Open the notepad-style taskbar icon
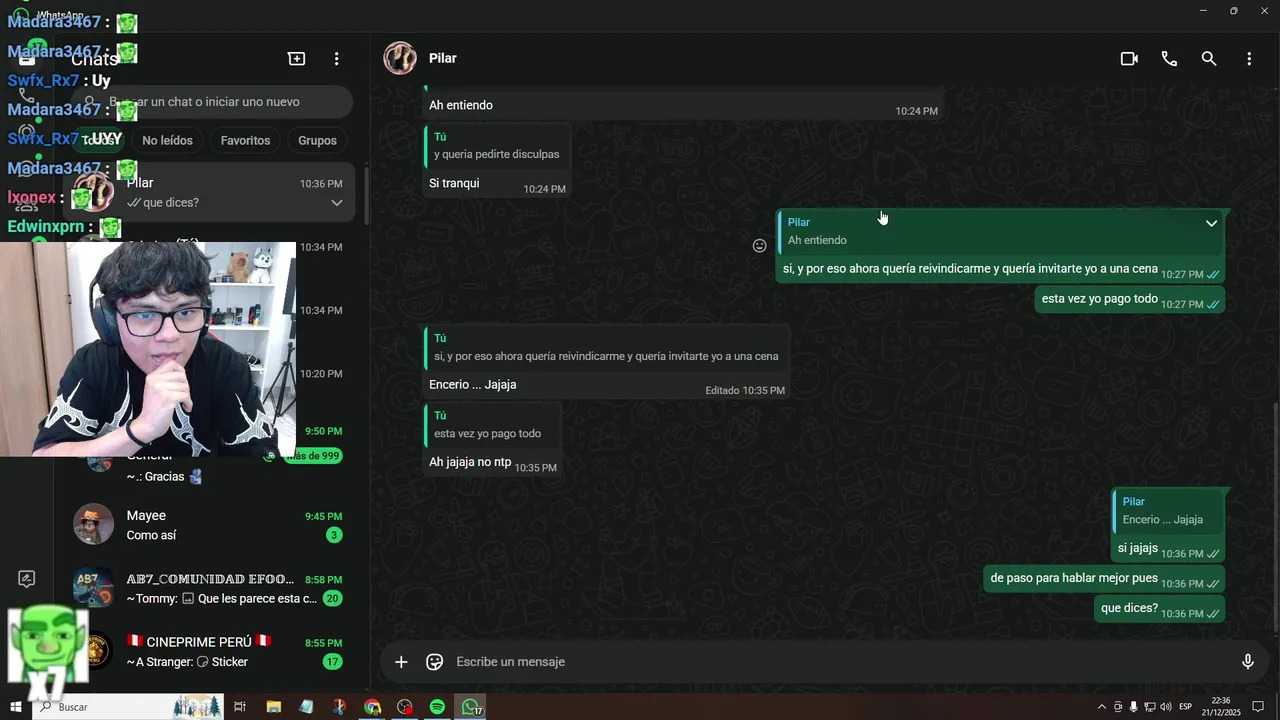 pos(306,707)
